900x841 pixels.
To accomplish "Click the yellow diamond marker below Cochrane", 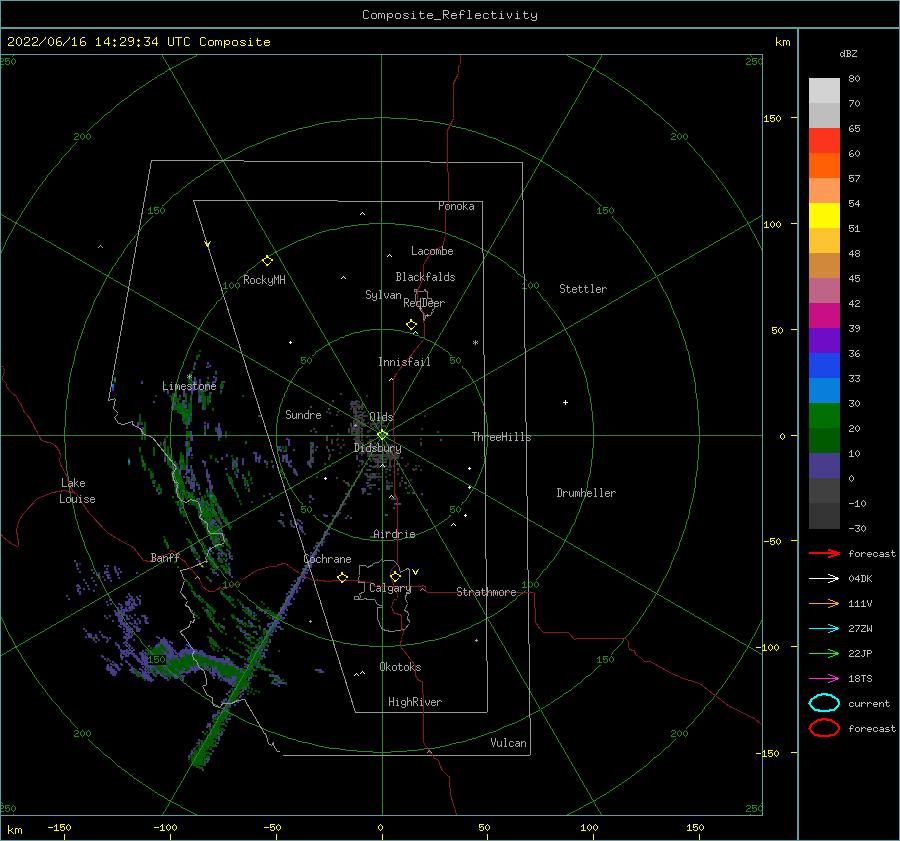I will 343,577.
